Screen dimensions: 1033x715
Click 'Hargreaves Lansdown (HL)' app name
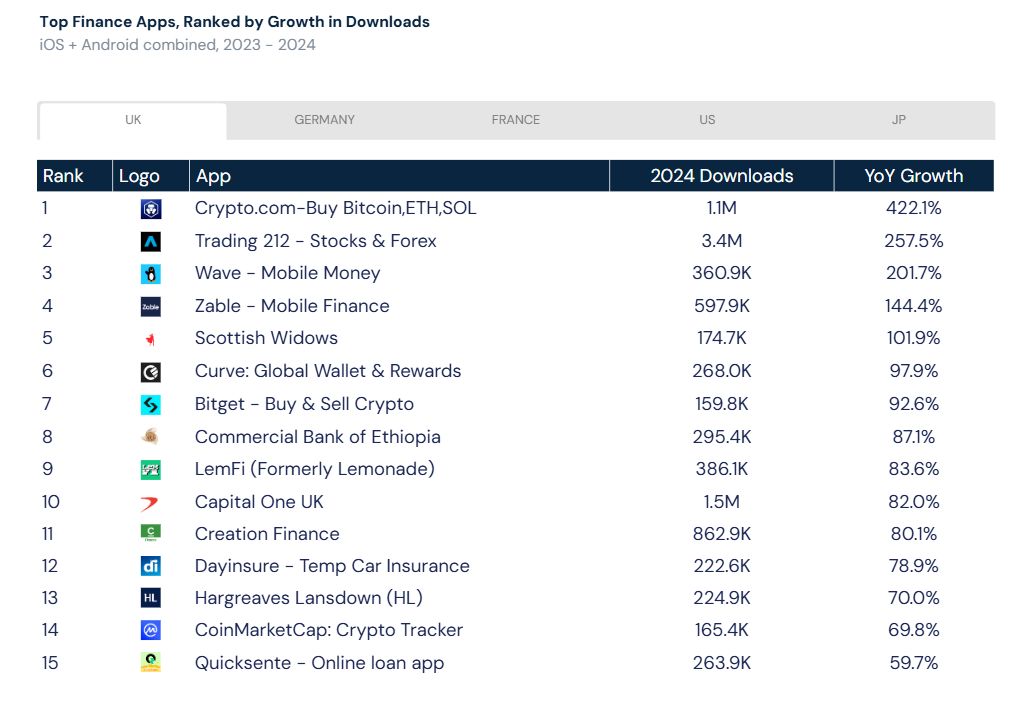tap(309, 598)
